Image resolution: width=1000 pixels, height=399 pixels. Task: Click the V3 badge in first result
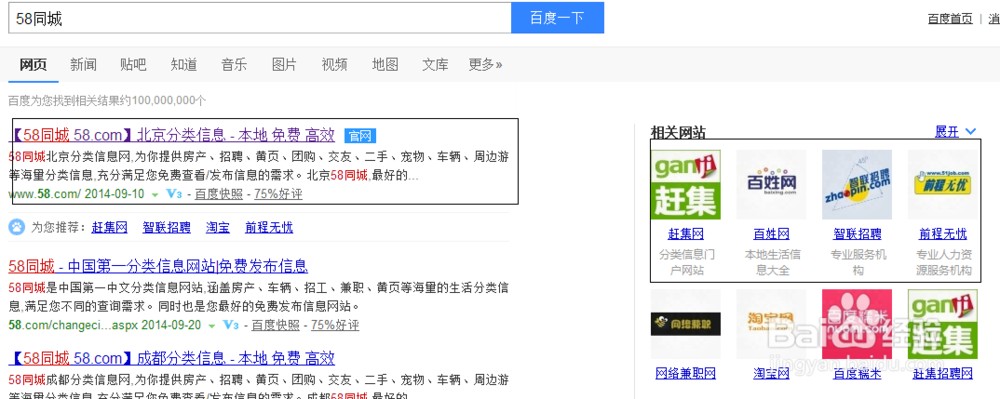pyautogui.click(x=175, y=194)
